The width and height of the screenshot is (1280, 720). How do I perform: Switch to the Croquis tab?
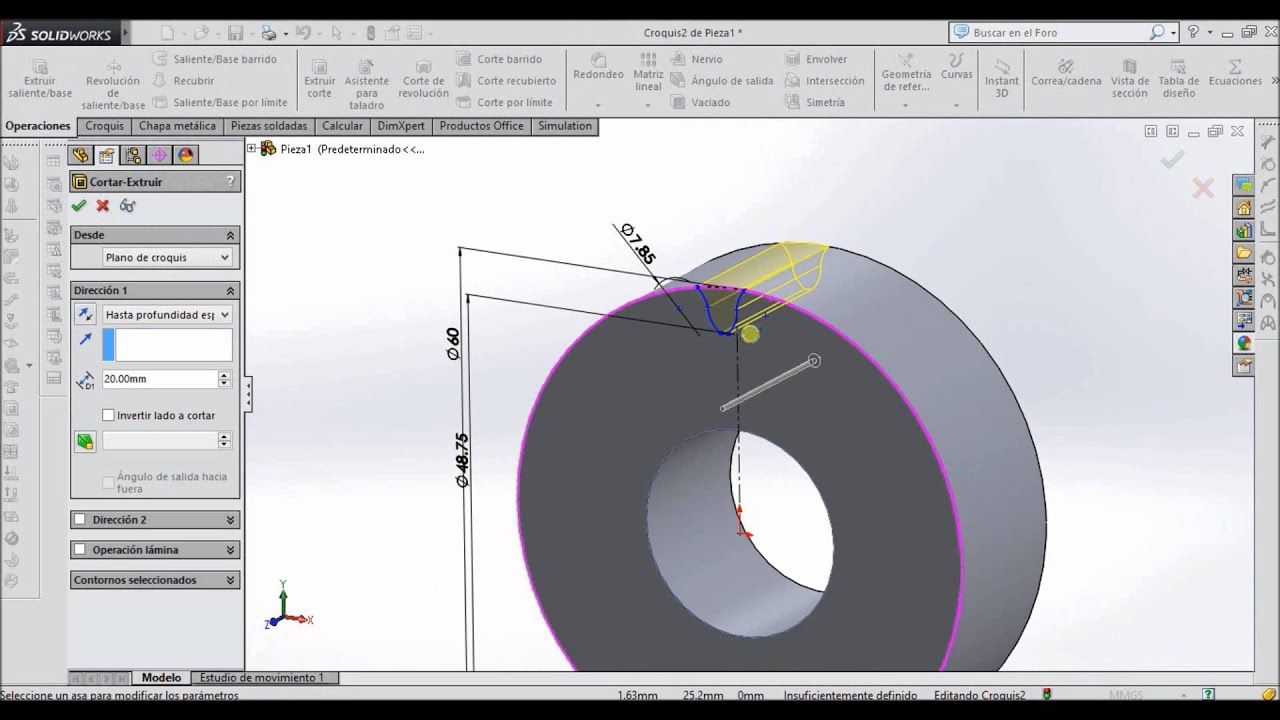[105, 126]
